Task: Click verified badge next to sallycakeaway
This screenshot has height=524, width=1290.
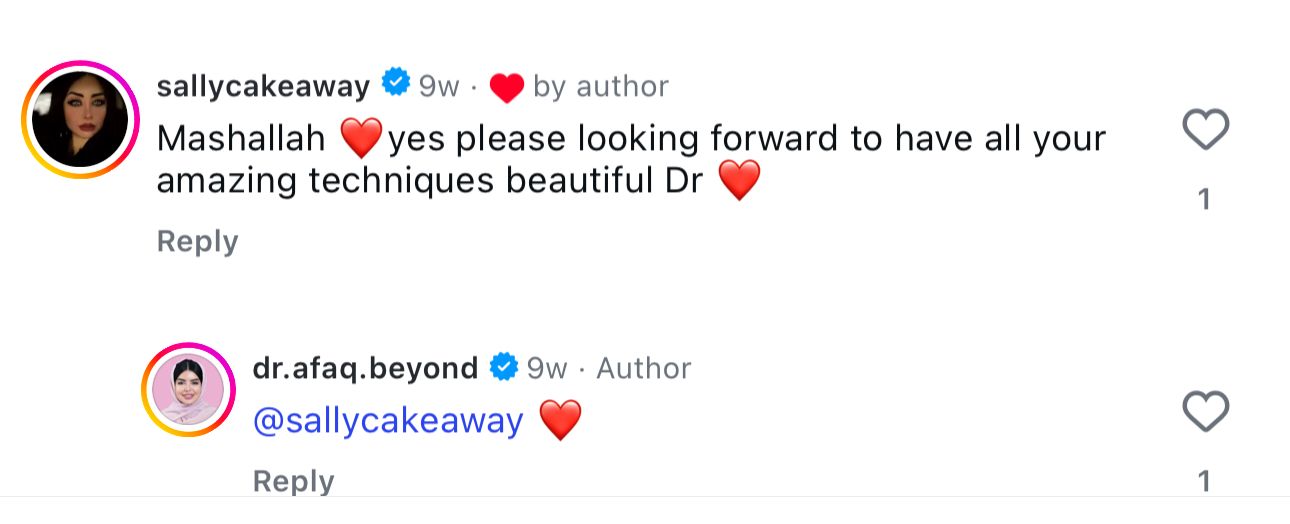Action: tap(396, 85)
